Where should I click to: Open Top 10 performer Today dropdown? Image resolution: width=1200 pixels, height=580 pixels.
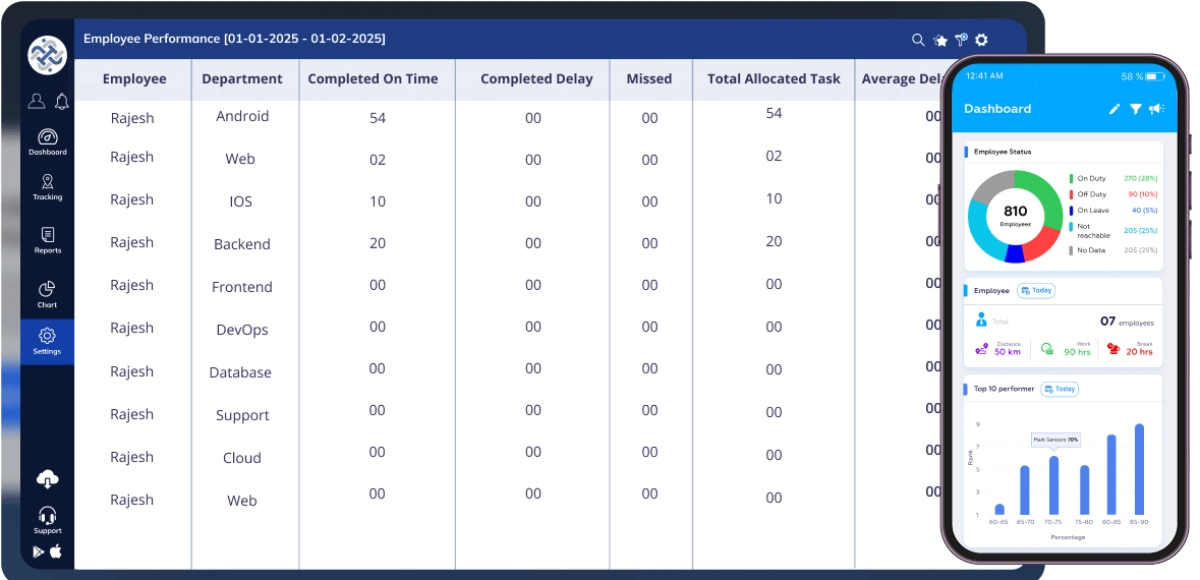click(1060, 389)
